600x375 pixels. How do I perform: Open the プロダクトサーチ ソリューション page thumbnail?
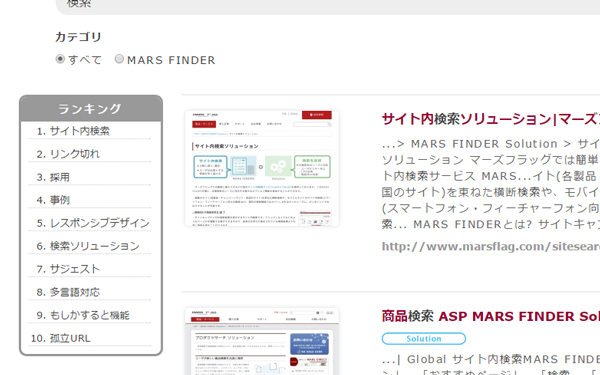click(262, 341)
